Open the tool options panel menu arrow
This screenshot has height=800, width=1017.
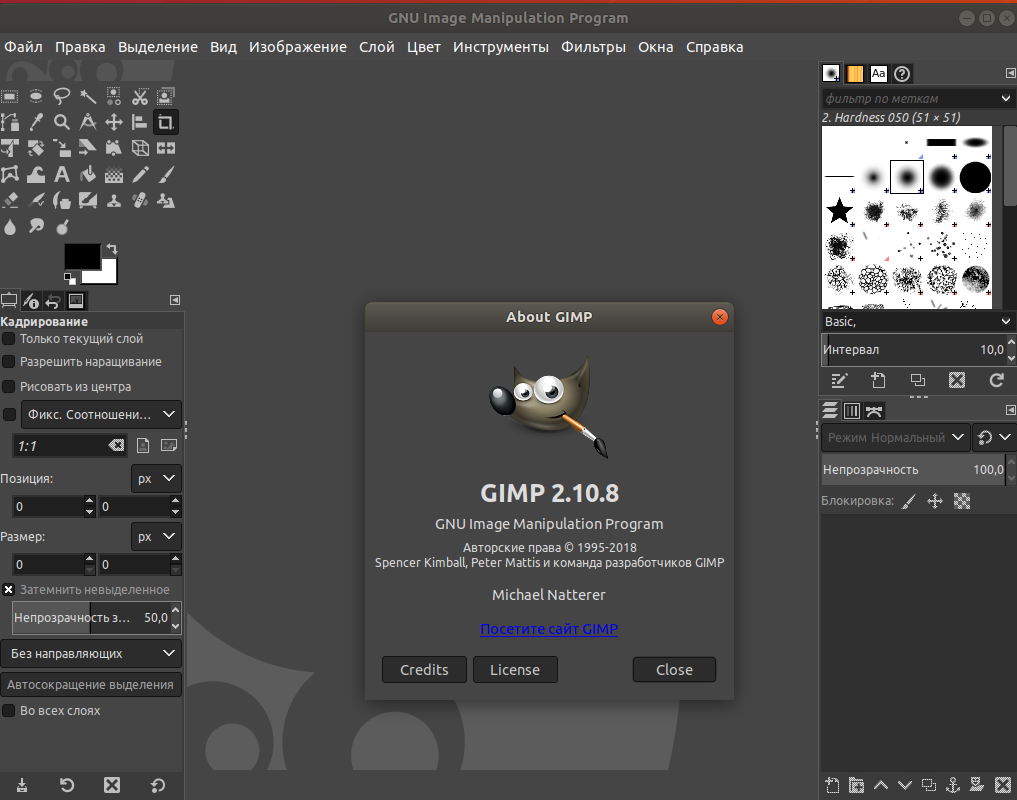(x=175, y=300)
